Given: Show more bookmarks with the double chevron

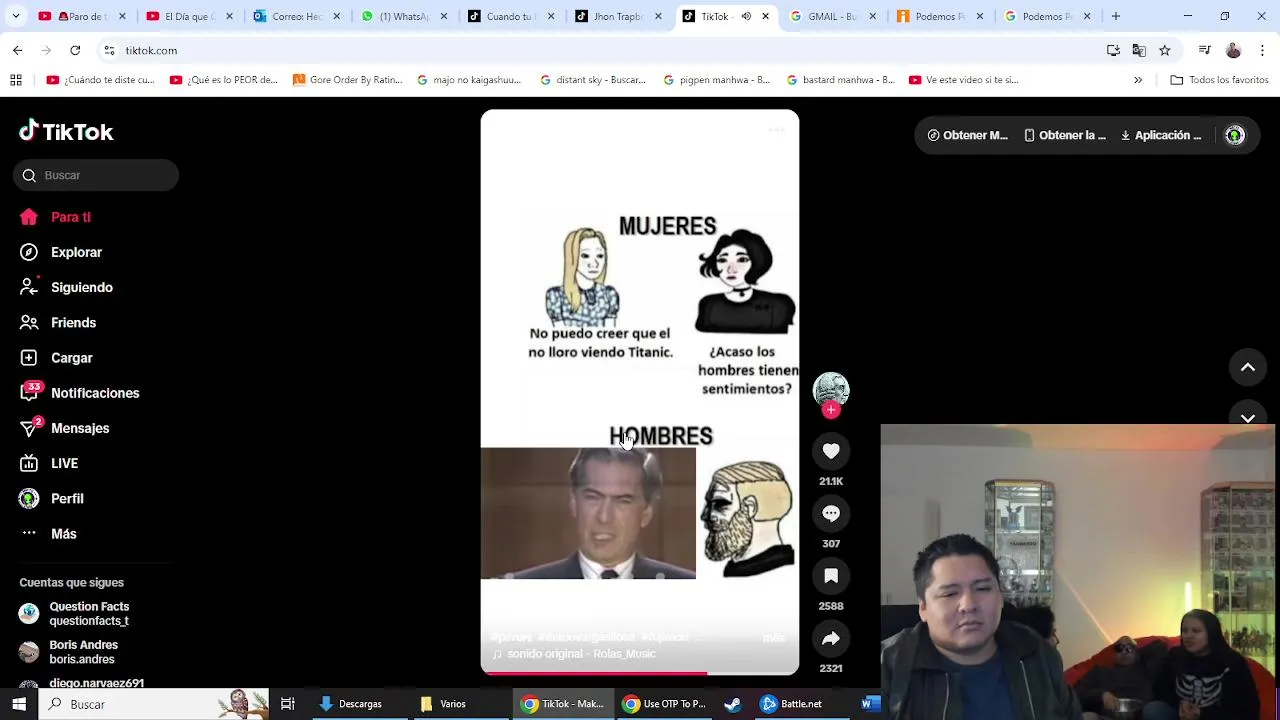Looking at the screenshot, I should [1138, 80].
